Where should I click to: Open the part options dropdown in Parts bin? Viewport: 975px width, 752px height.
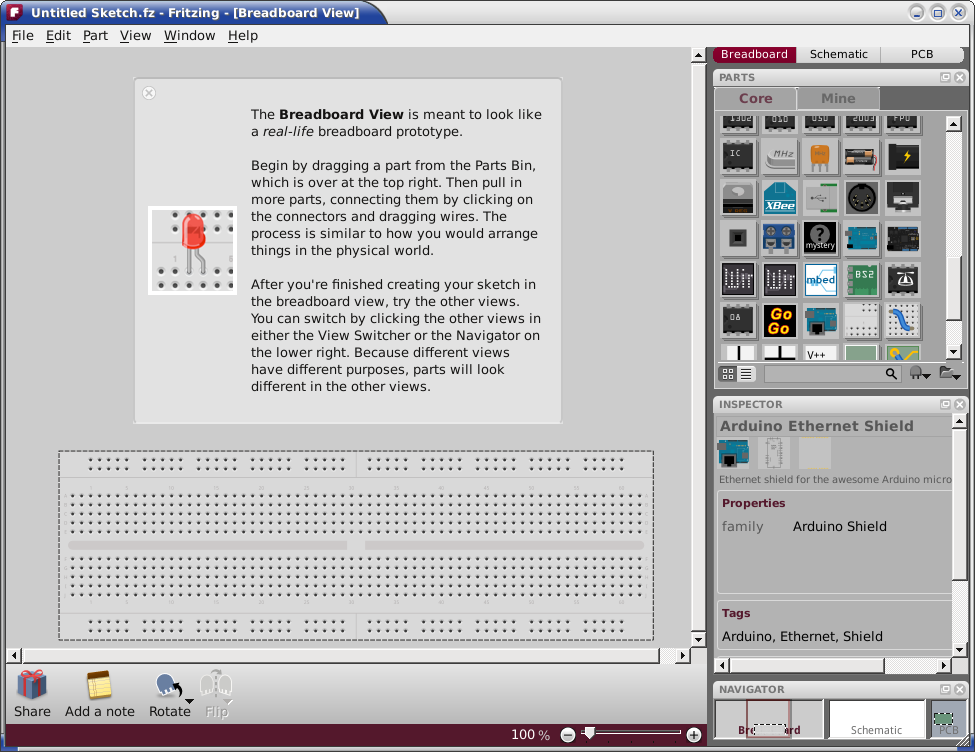coord(920,374)
